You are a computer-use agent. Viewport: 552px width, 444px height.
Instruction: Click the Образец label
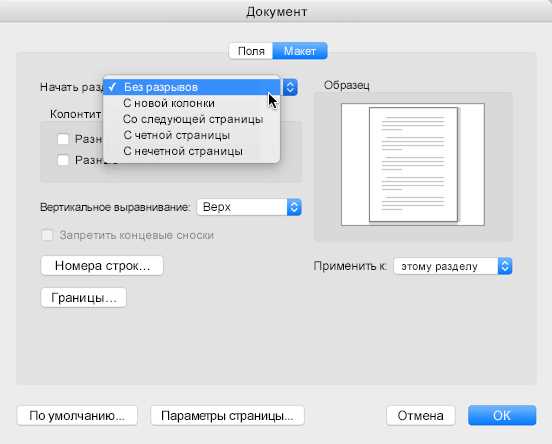click(x=346, y=85)
